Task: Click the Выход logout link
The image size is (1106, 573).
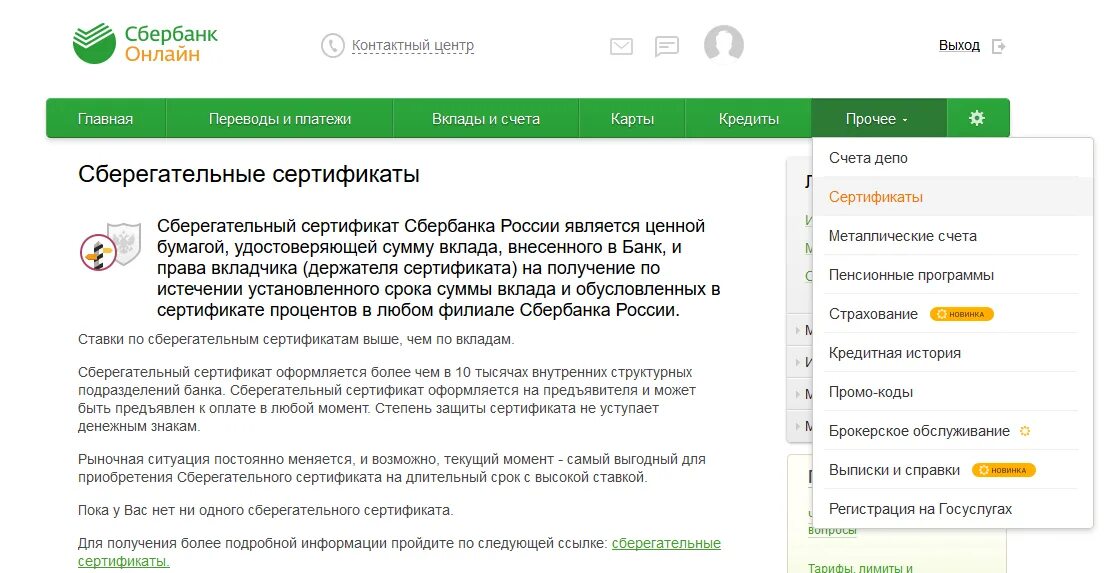Action: [959, 45]
